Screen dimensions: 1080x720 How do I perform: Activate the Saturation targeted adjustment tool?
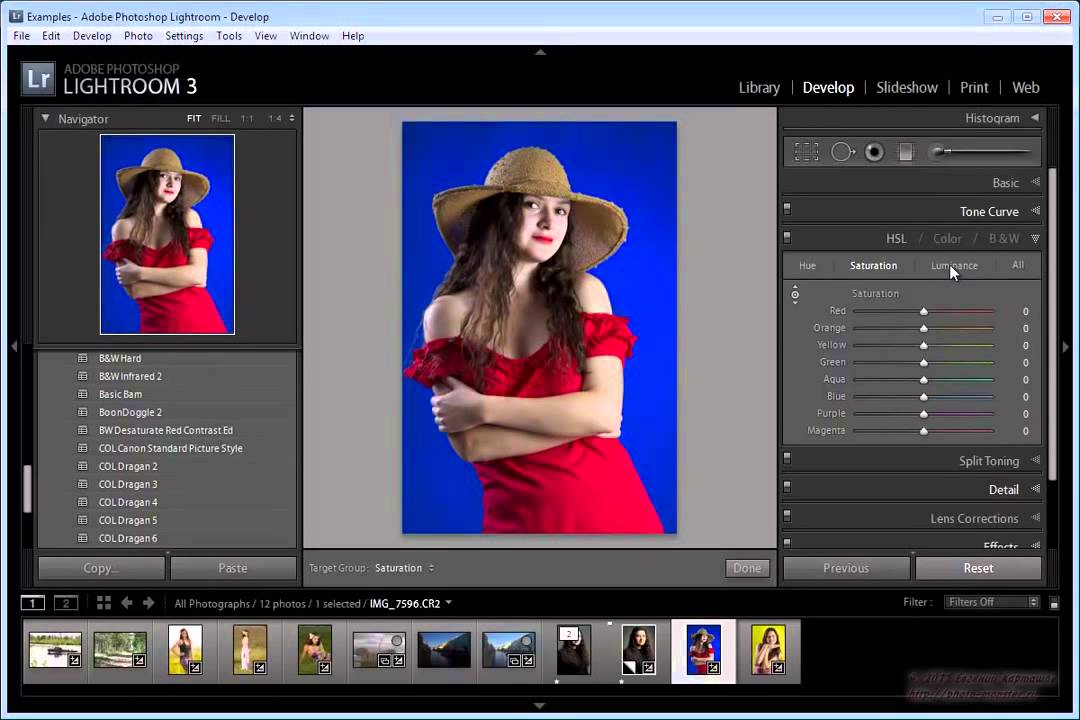pyautogui.click(x=795, y=294)
